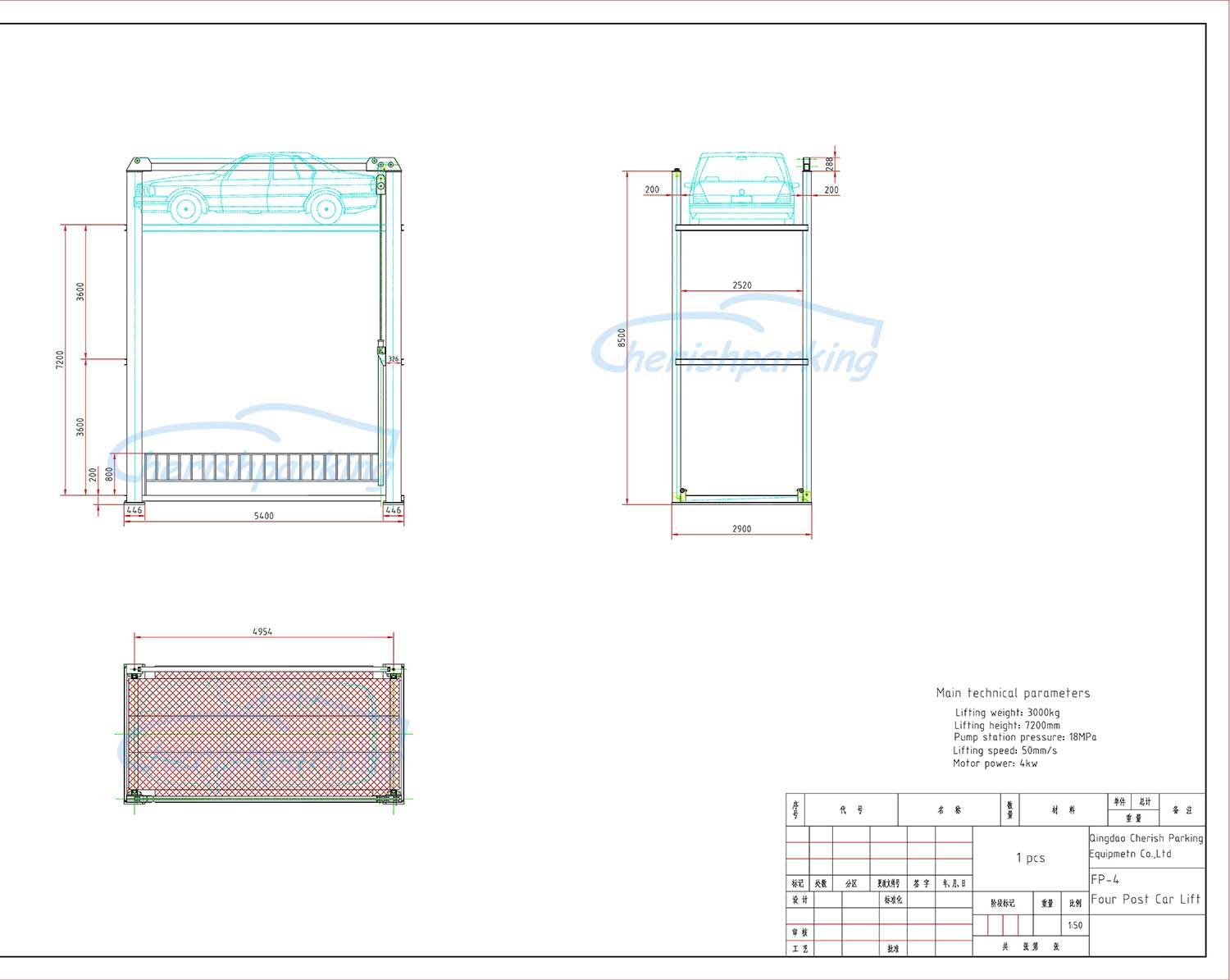Viewport: 1230px width, 980px height.
Task: Click the Pump station pressure: 18MPa text
Action: pos(1024,737)
